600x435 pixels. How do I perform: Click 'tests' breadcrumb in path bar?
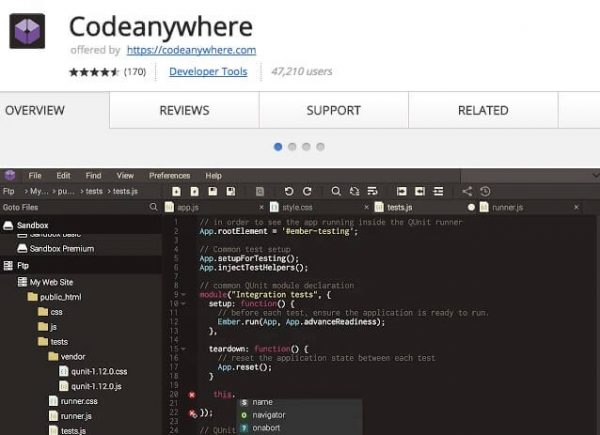tap(94, 191)
